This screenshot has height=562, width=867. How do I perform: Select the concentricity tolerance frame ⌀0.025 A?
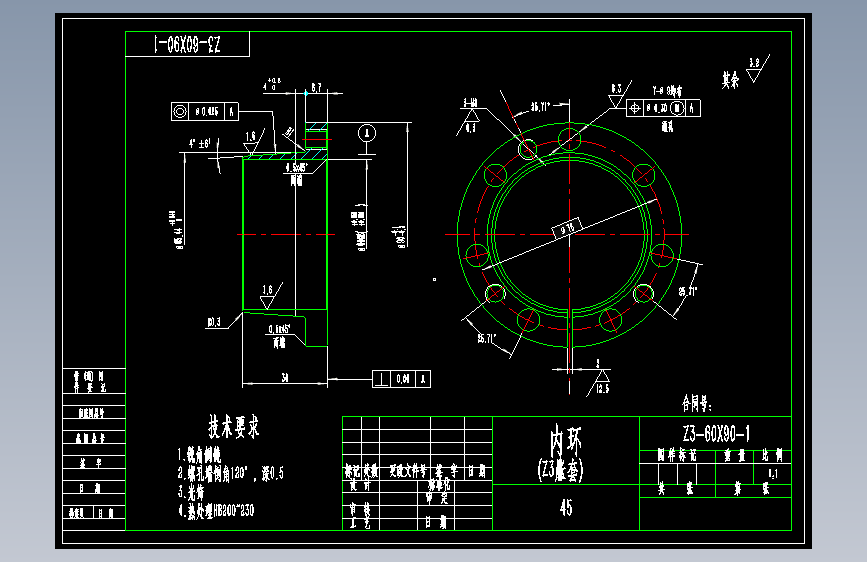point(205,111)
